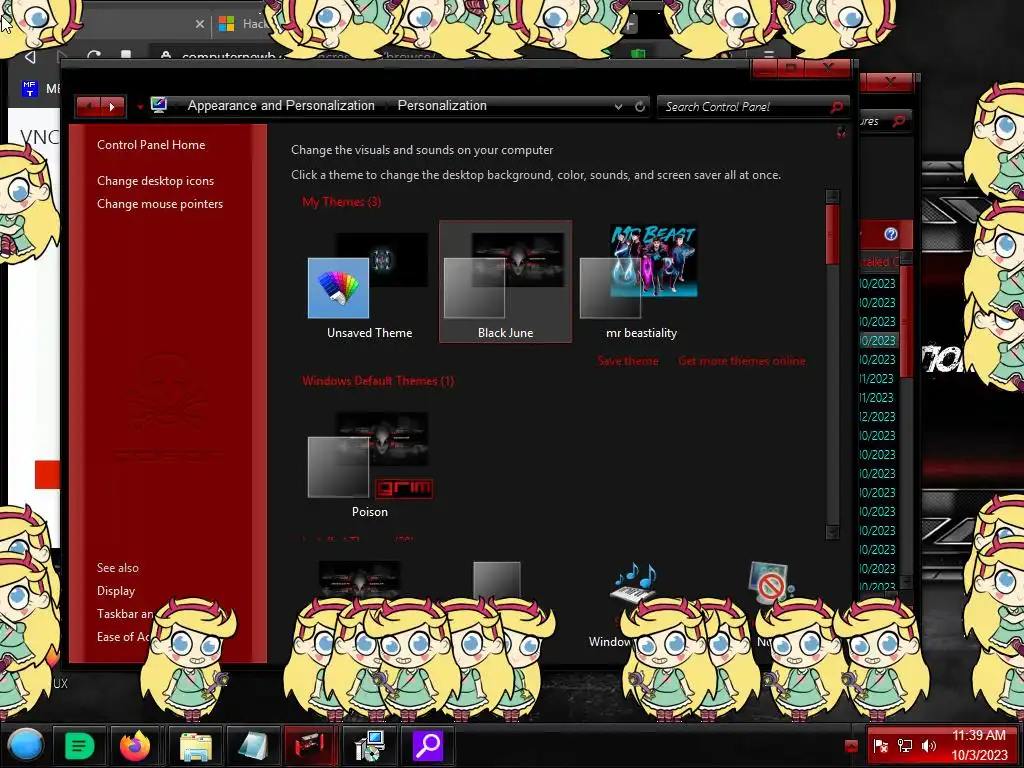Open the network tray icon

tap(904, 746)
